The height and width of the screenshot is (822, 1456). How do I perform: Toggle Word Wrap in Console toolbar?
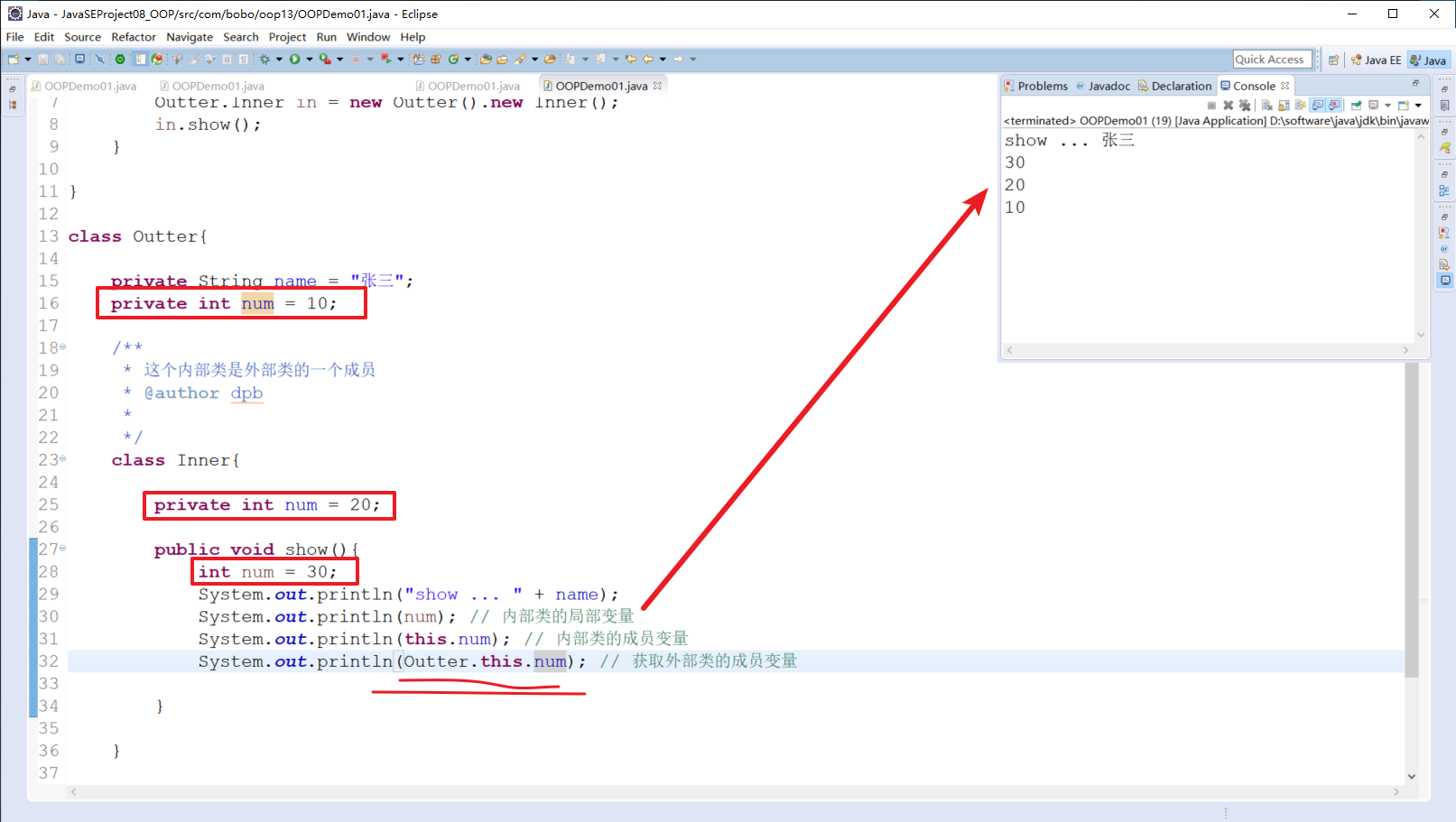[1301, 105]
